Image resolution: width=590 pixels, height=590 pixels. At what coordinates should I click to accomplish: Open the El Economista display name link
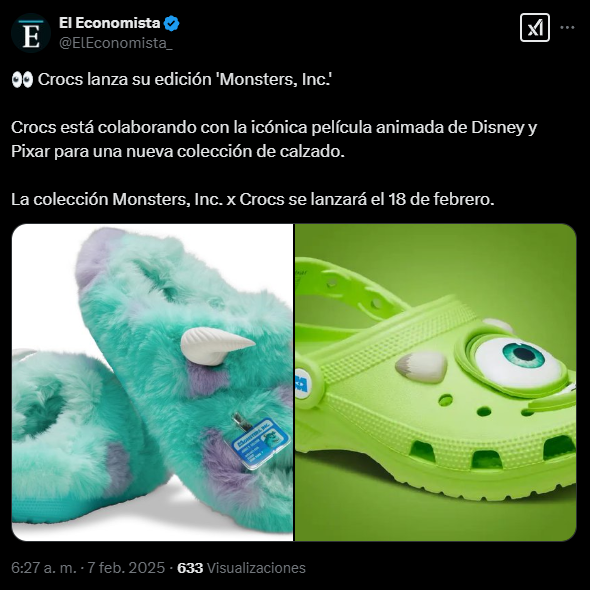click(109, 23)
